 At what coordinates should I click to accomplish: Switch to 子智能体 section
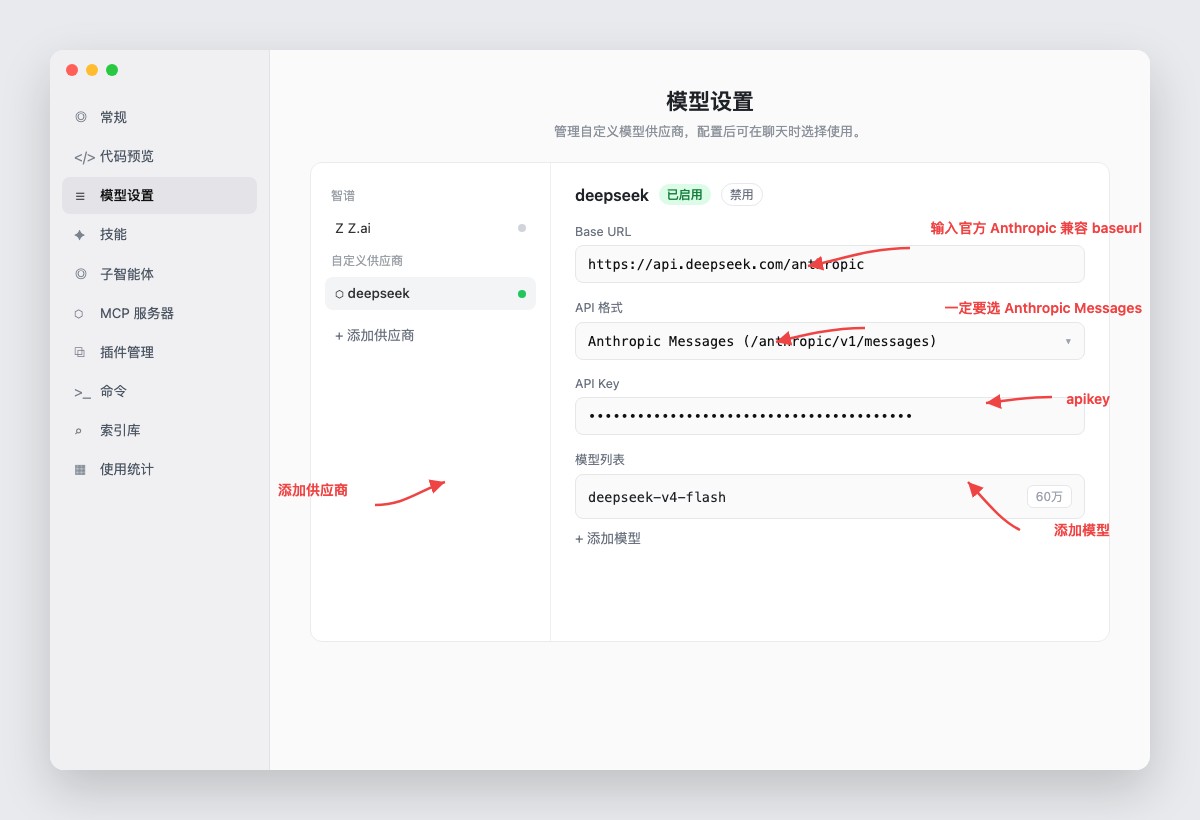(x=159, y=273)
